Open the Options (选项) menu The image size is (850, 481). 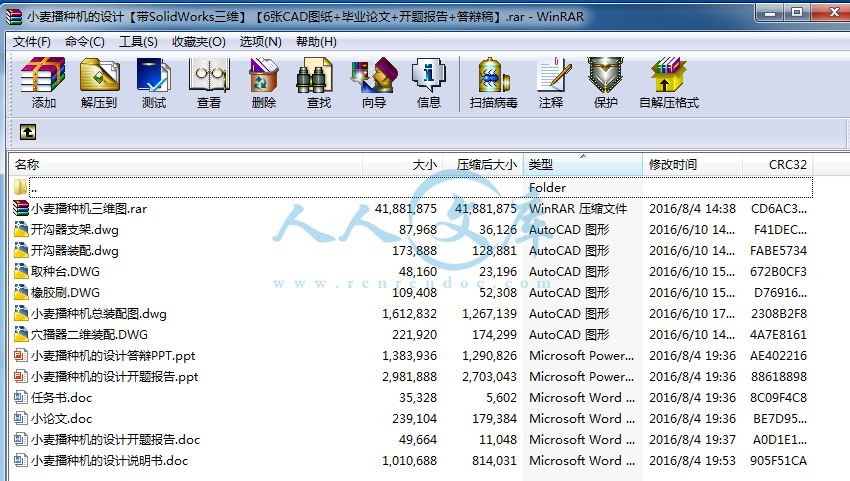click(x=261, y=42)
